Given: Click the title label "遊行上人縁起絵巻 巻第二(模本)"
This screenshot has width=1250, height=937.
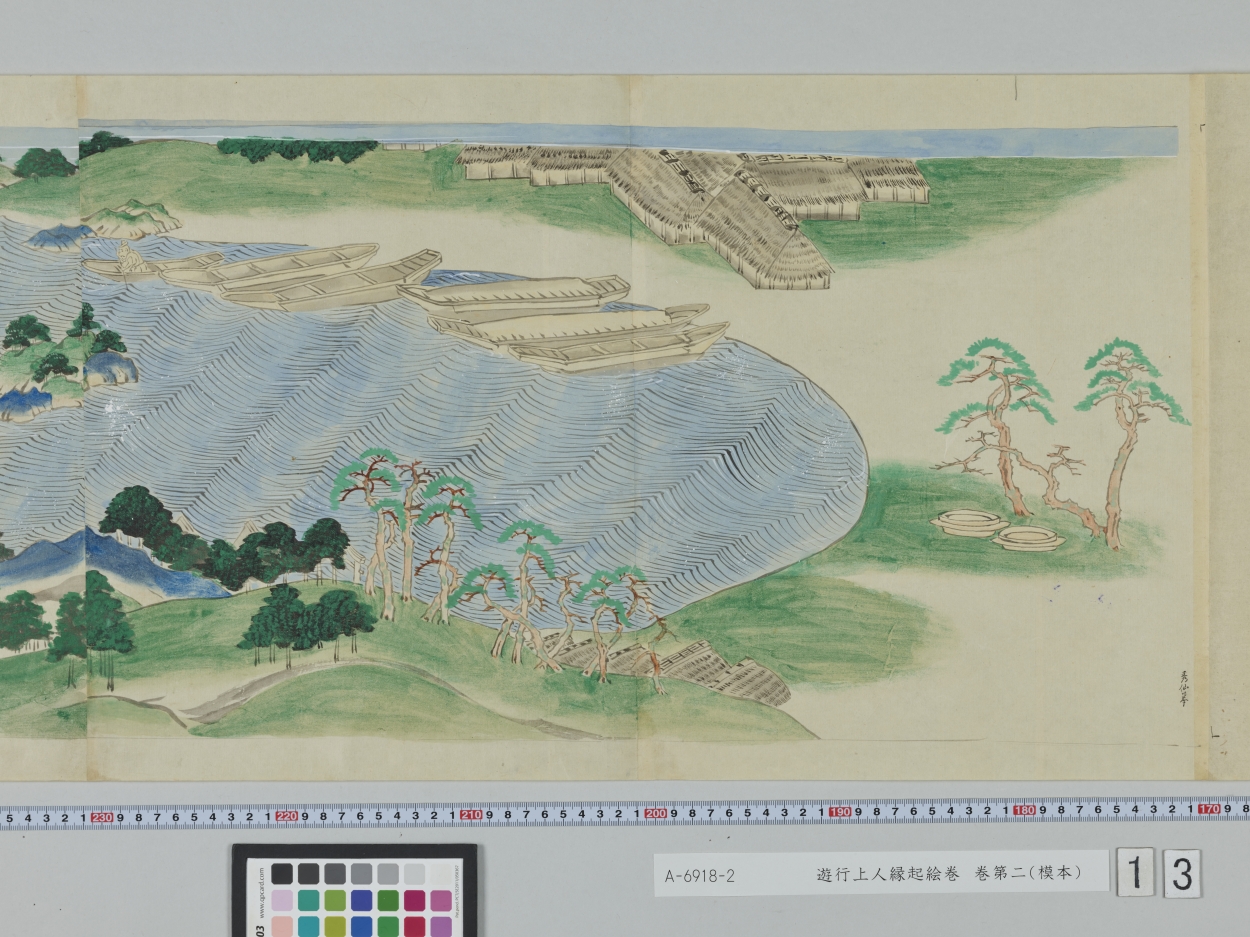Looking at the screenshot, I should [x=949, y=873].
